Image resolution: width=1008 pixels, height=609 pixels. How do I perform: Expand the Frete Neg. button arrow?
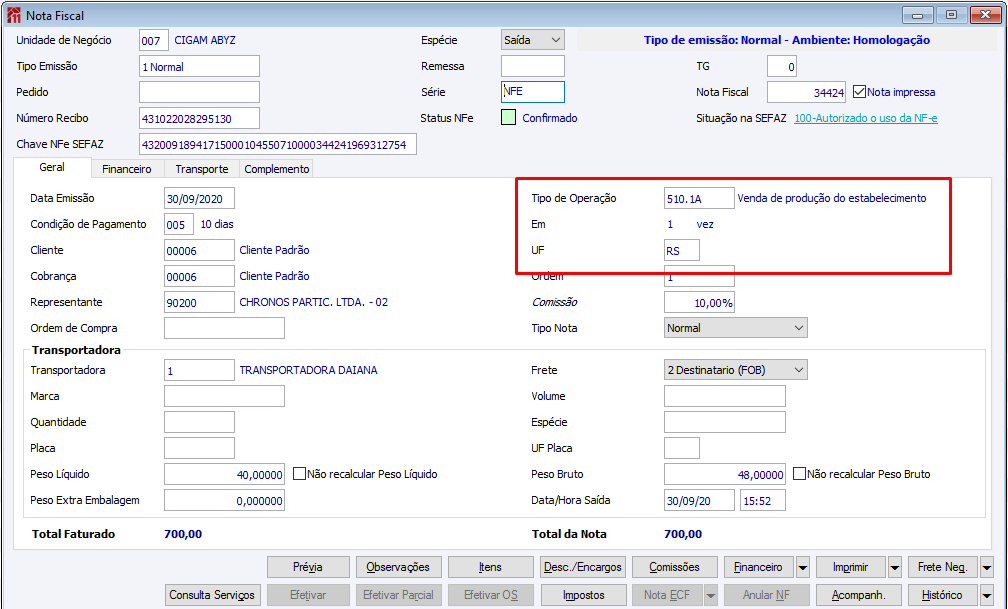987,567
